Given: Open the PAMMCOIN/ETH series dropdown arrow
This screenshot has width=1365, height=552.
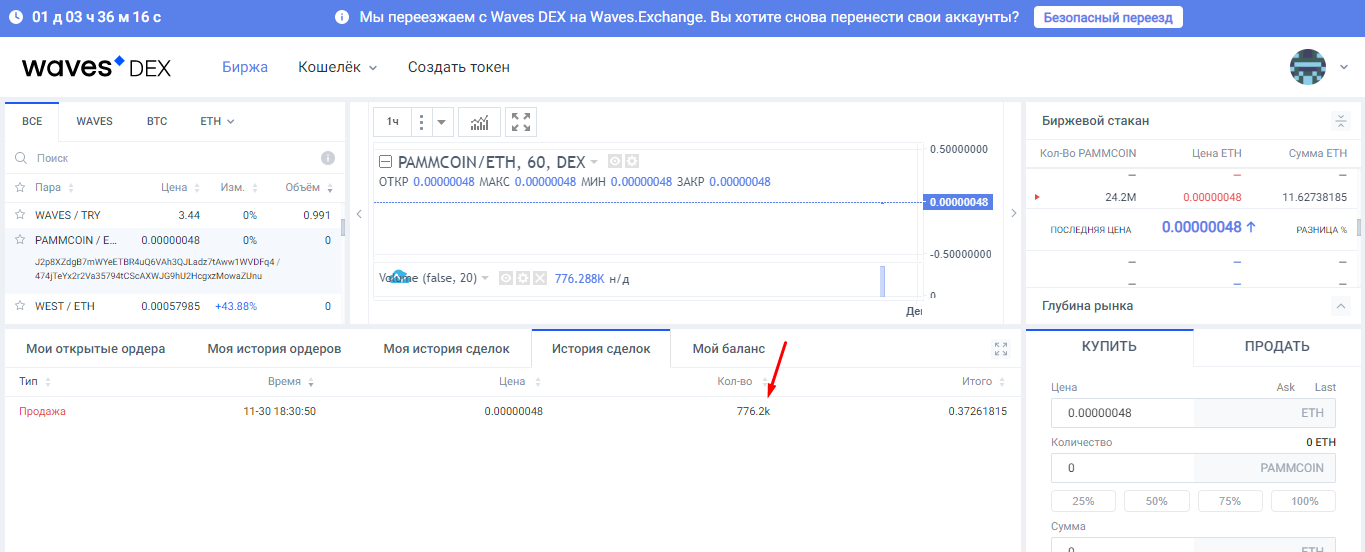Looking at the screenshot, I should tap(594, 162).
